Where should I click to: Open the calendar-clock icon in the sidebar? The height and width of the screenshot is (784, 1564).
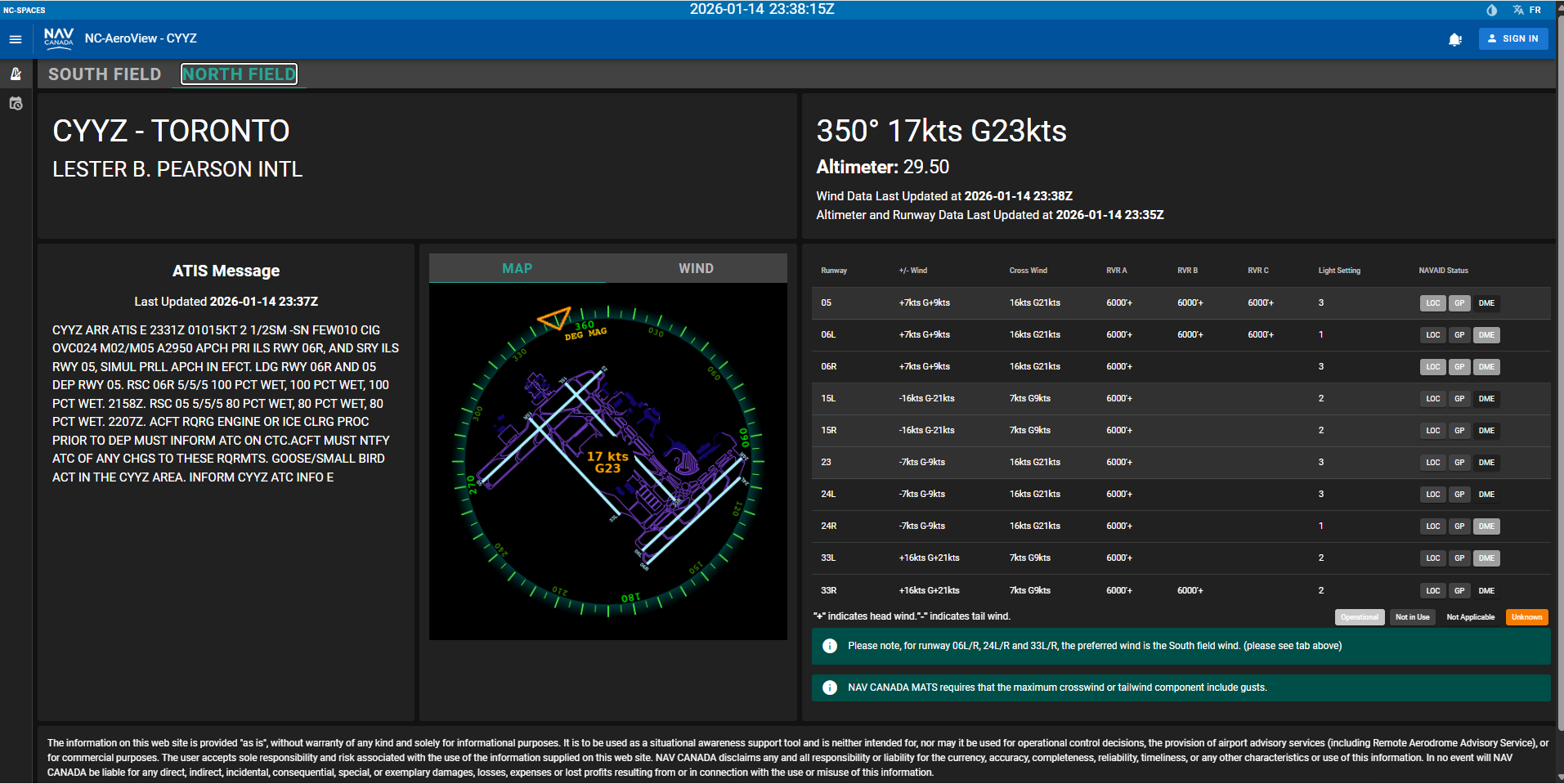[x=16, y=104]
